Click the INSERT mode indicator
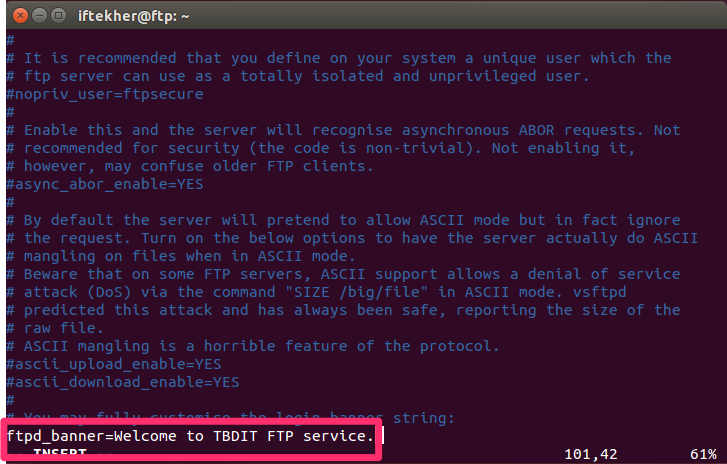Image resolution: width=727 pixels, height=464 pixels. pyautogui.click(x=60, y=452)
